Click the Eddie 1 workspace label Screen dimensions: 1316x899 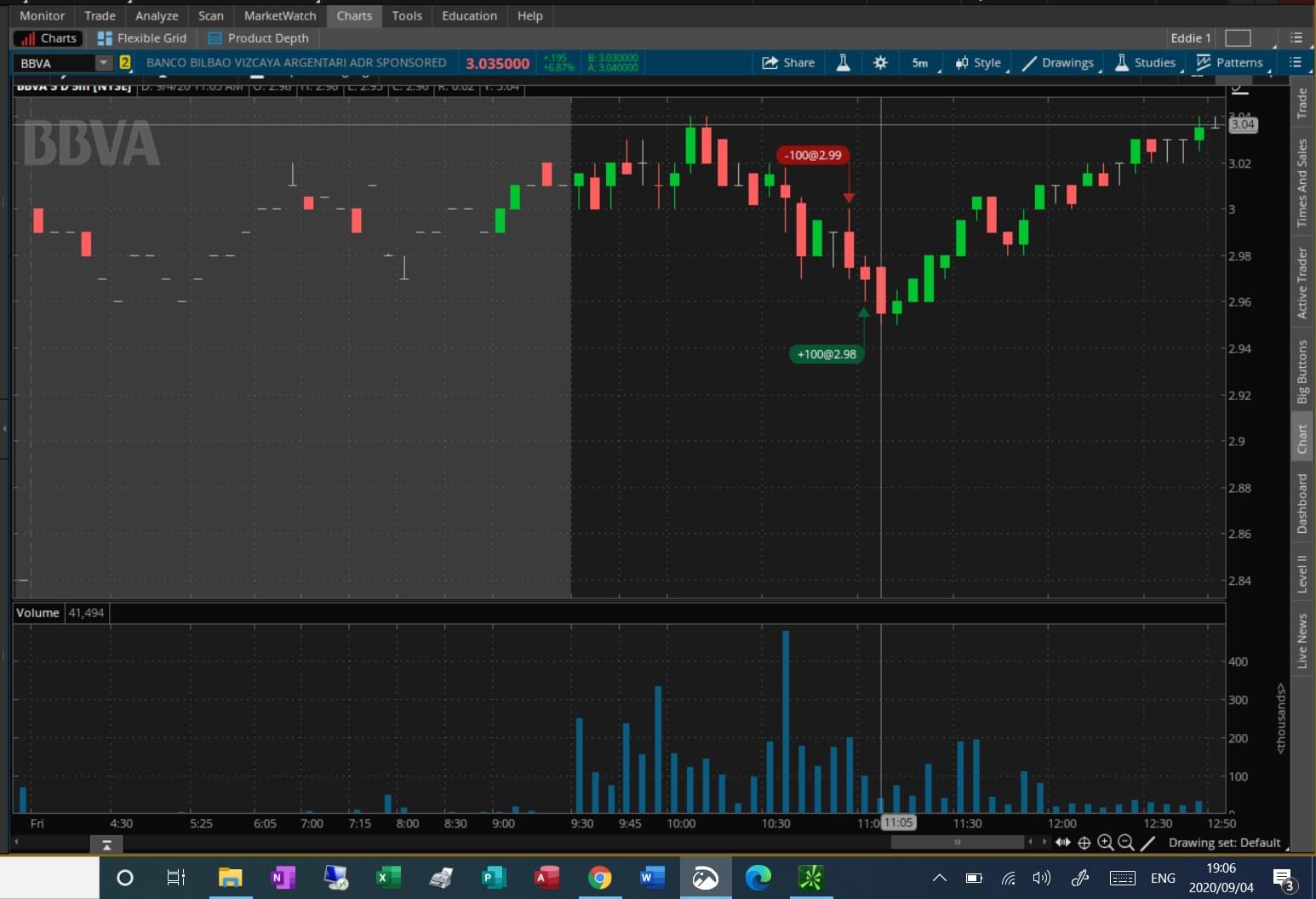(x=1190, y=37)
